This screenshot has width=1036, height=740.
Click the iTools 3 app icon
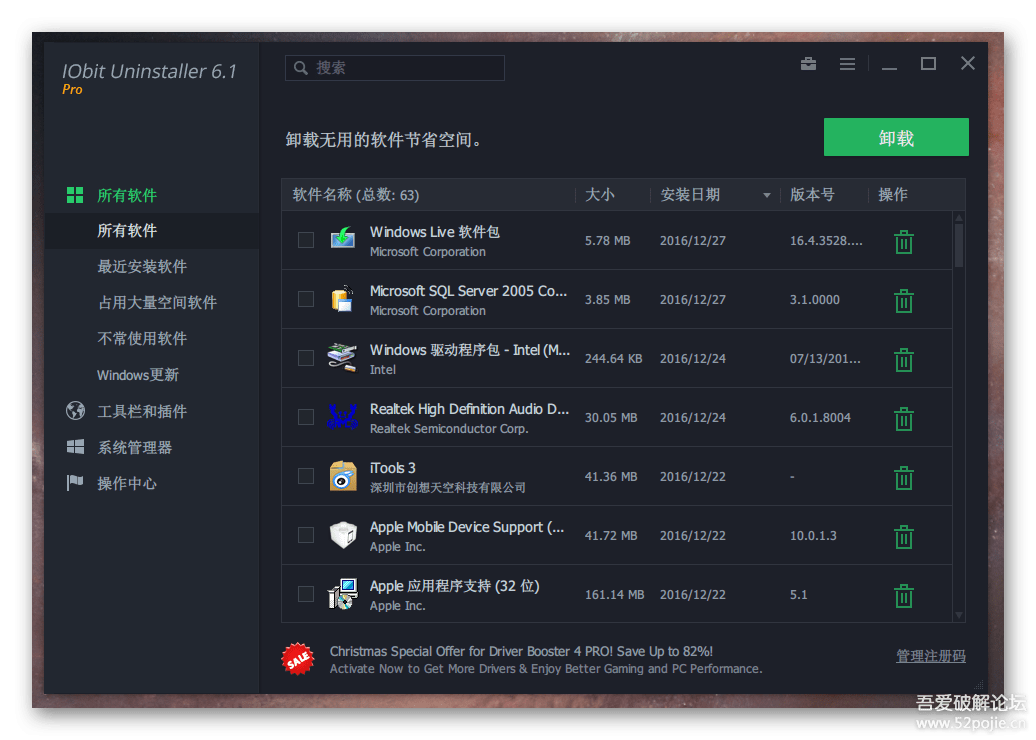pos(343,476)
